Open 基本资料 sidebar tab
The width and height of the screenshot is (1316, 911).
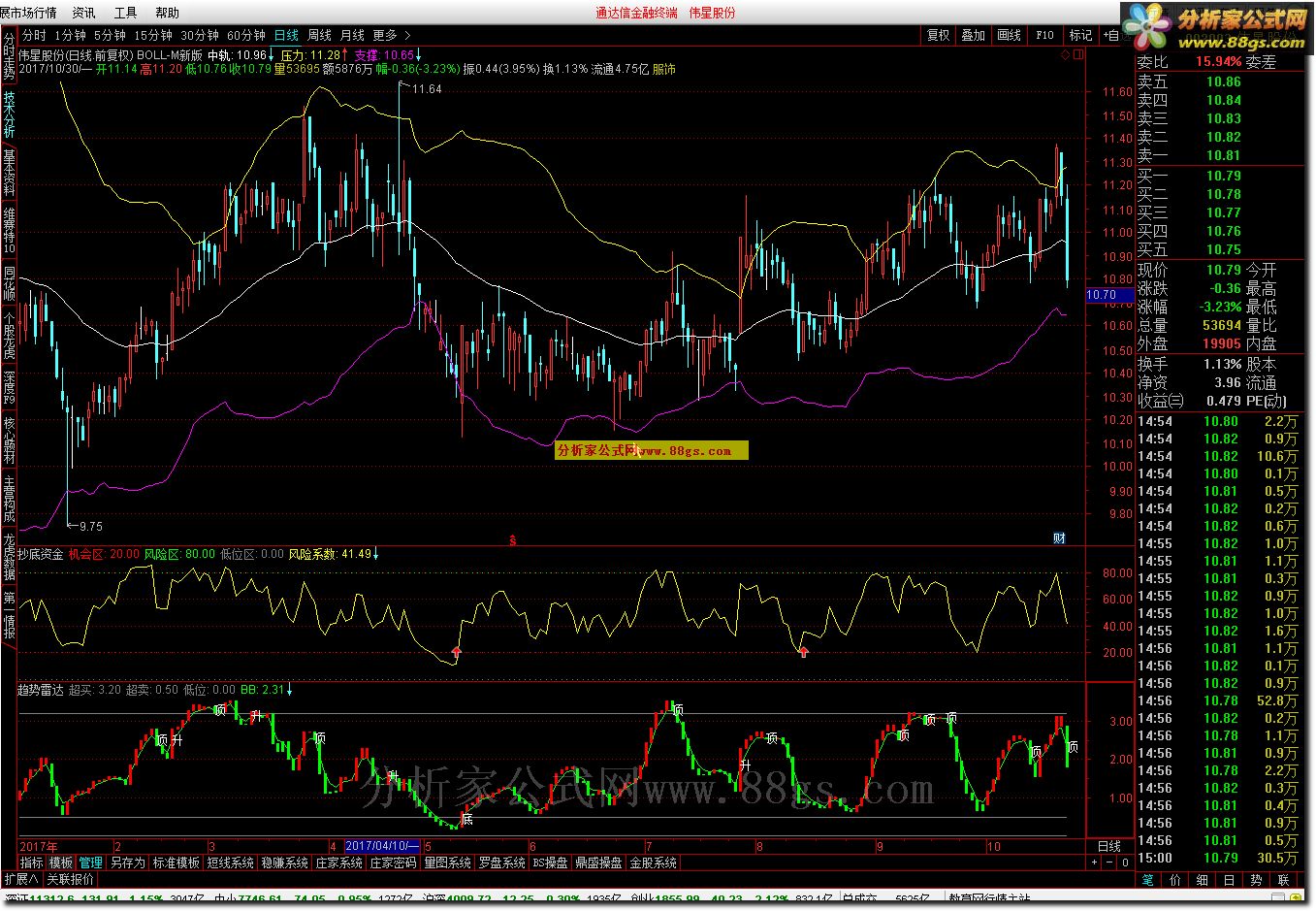coord(9,172)
